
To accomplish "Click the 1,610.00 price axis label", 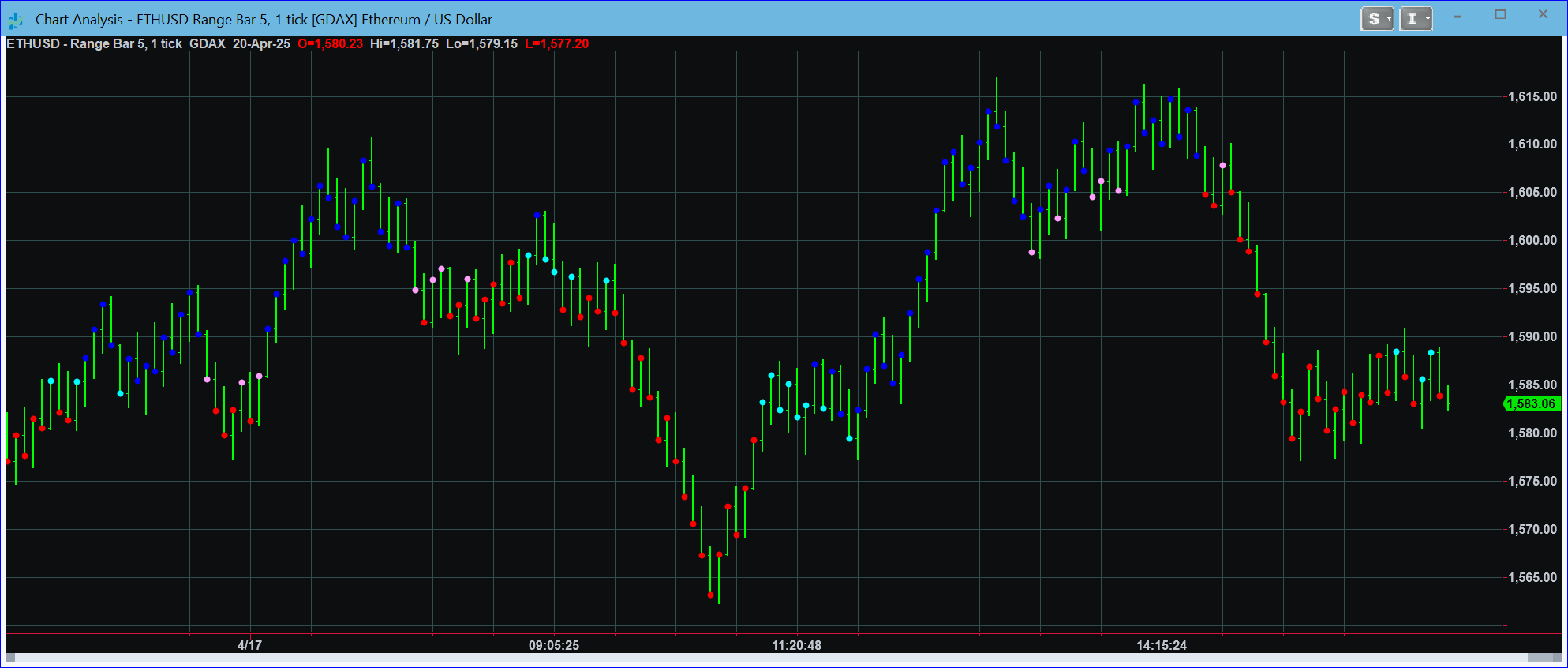I will (x=1532, y=144).
